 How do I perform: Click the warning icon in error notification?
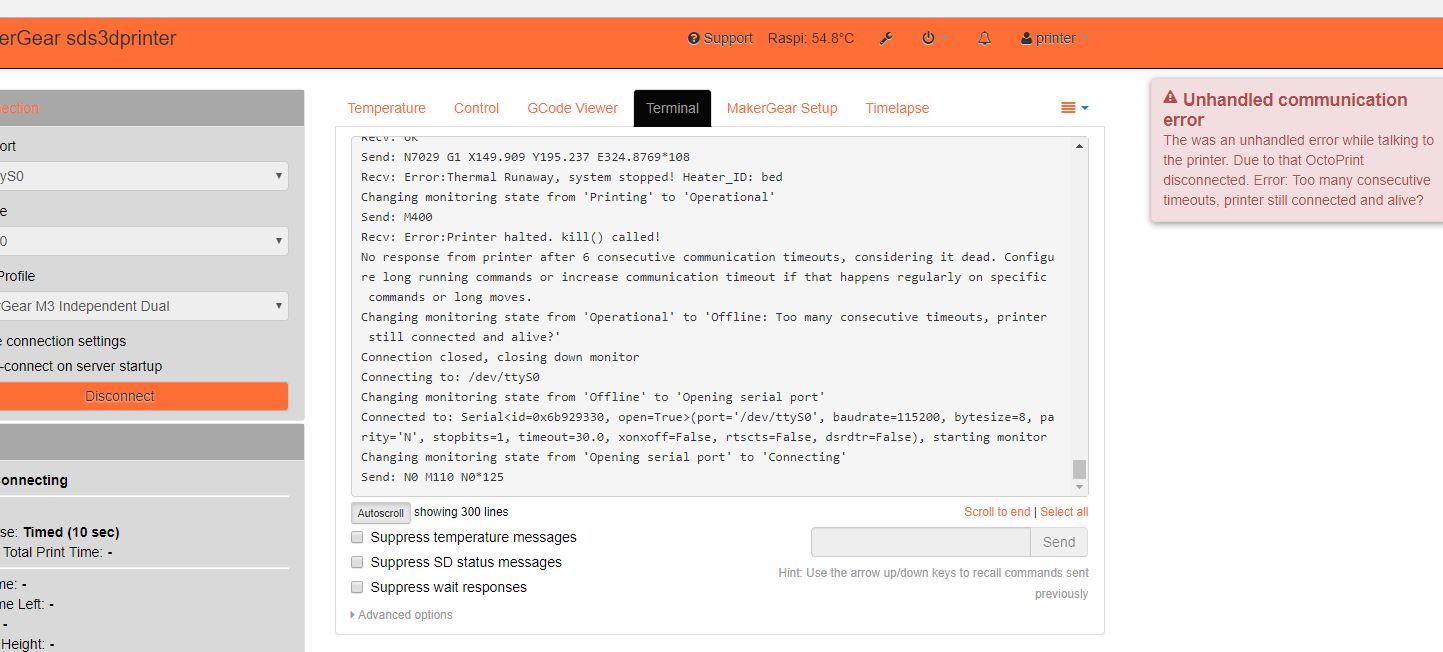pos(1170,99)
